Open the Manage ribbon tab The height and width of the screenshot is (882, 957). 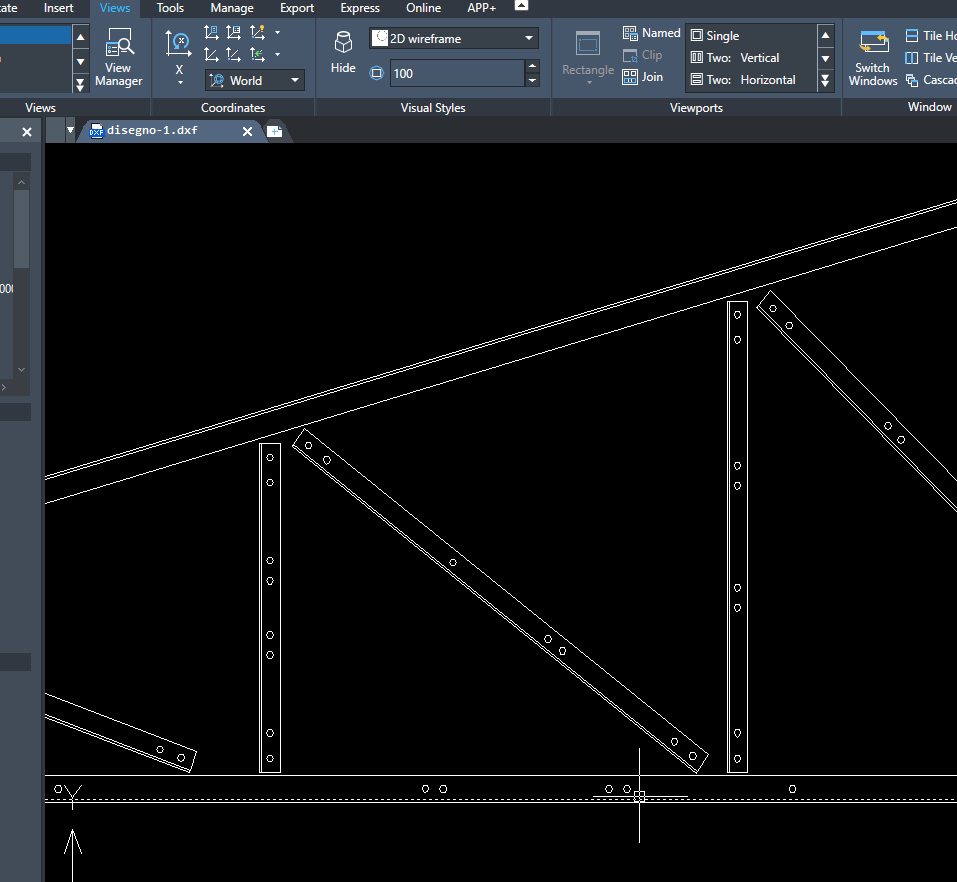coord(232,8)
